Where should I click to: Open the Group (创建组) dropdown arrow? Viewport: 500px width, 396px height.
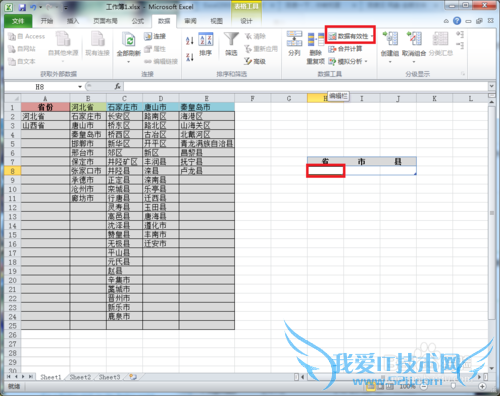pos(390,62)
